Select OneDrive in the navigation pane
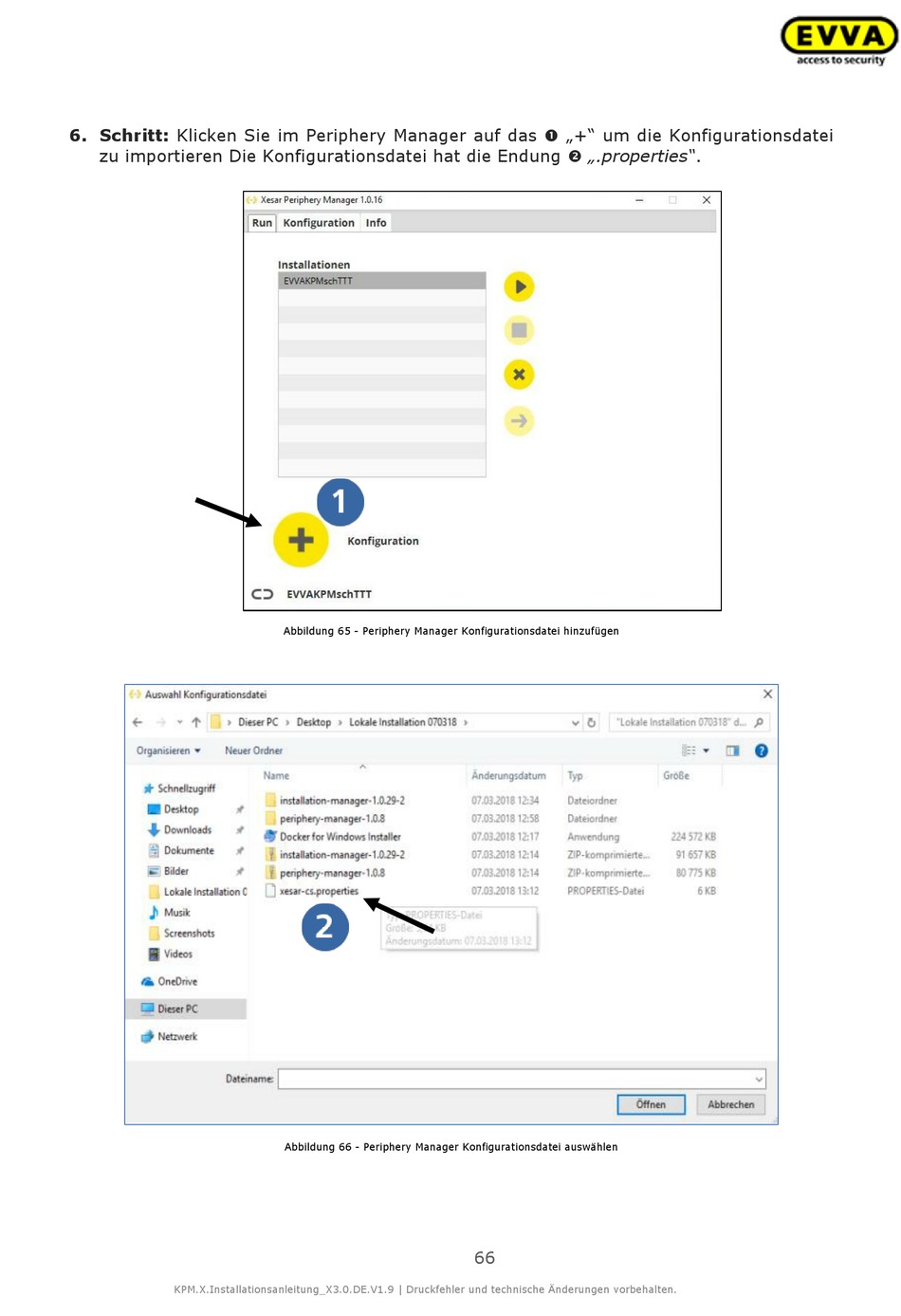 tap(169, 982)
